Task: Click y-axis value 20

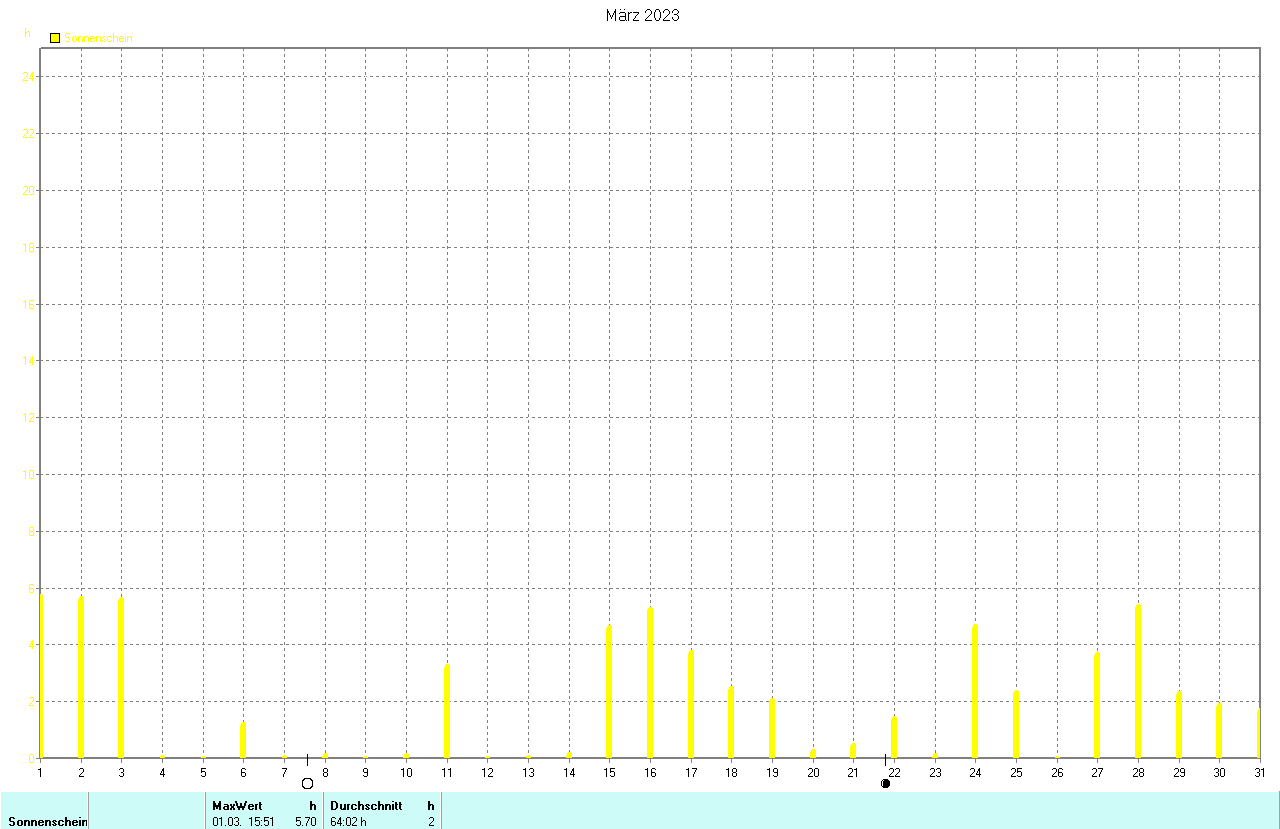Action: click(29, 190)
